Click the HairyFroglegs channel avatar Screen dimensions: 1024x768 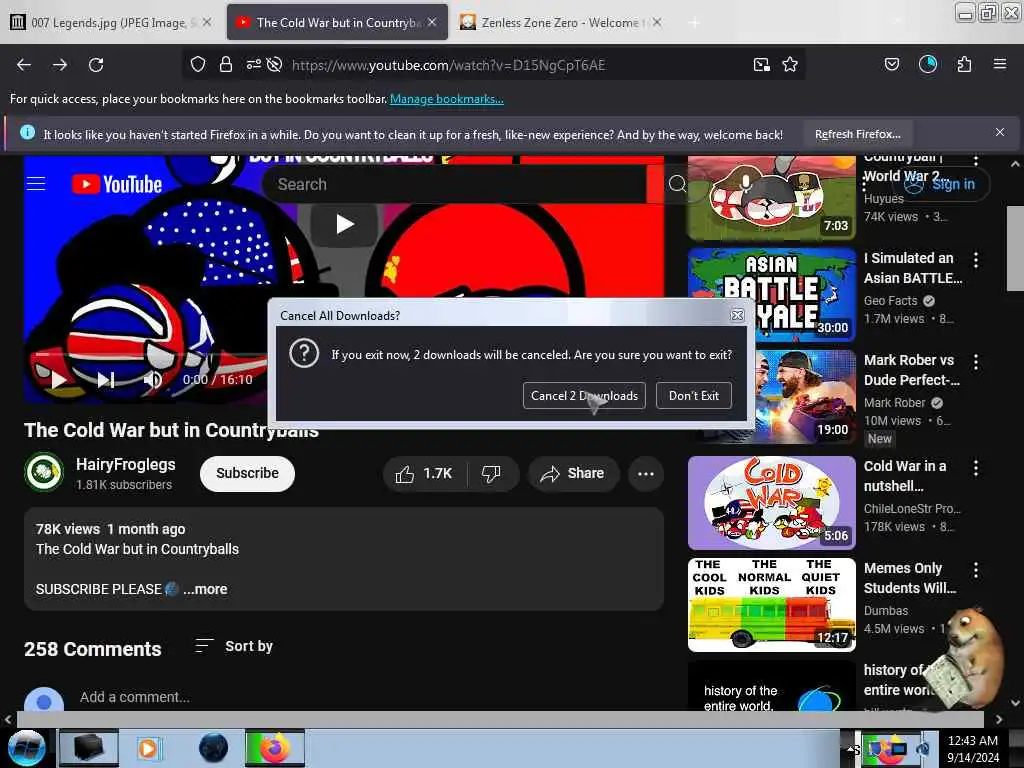tap(44, 472)
